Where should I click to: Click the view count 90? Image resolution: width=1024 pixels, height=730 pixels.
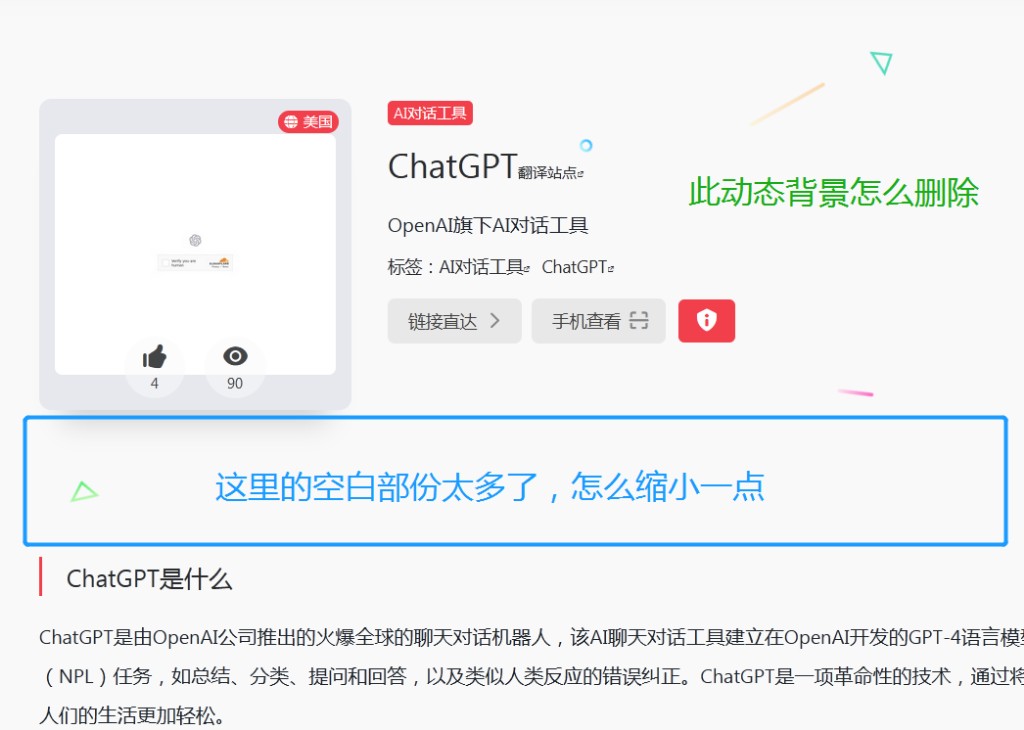pyautogui.click(x=235, y=383)
